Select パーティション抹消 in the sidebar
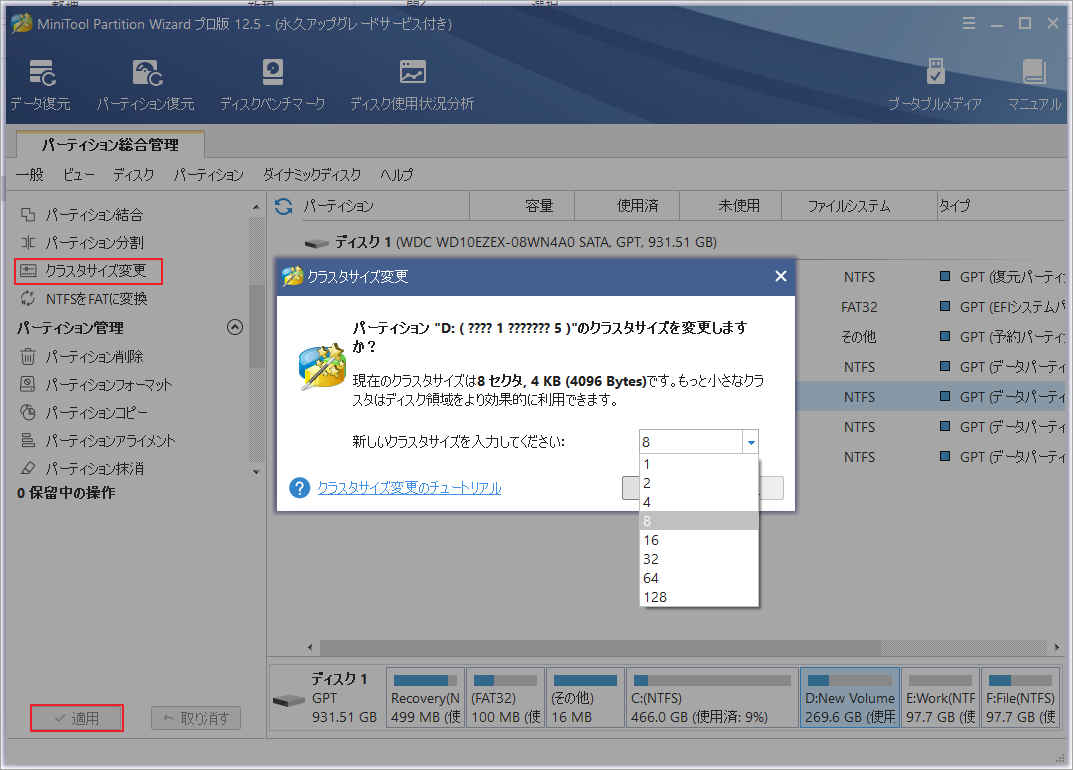1073x770 pixels. coord(82,469)
